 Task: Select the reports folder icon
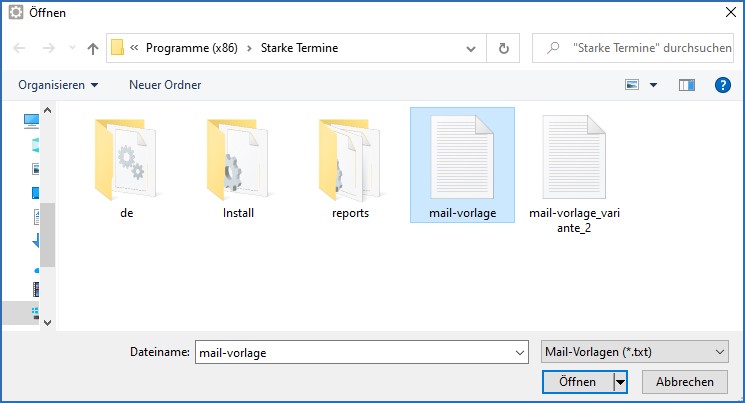coord(350,159)
